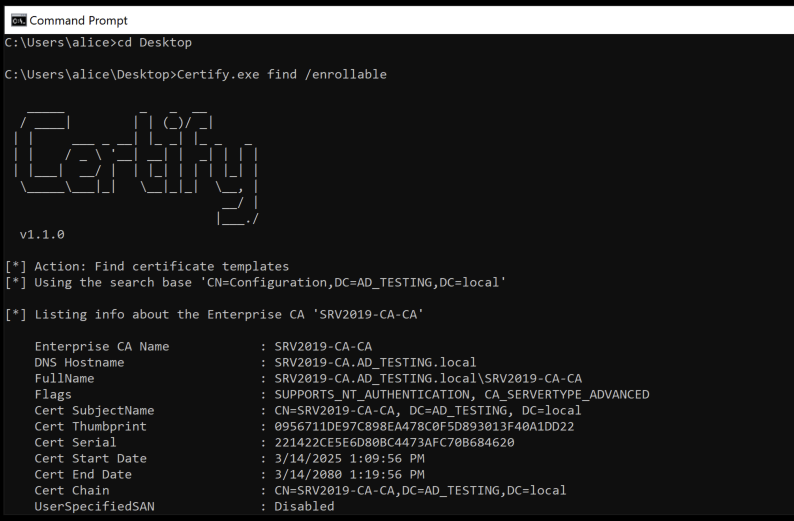The width and height of the screenshot is (794, 521).
Task: Click the UserSpecifiedSAN value 'Disabled'
Action: [x=304, y=507]
